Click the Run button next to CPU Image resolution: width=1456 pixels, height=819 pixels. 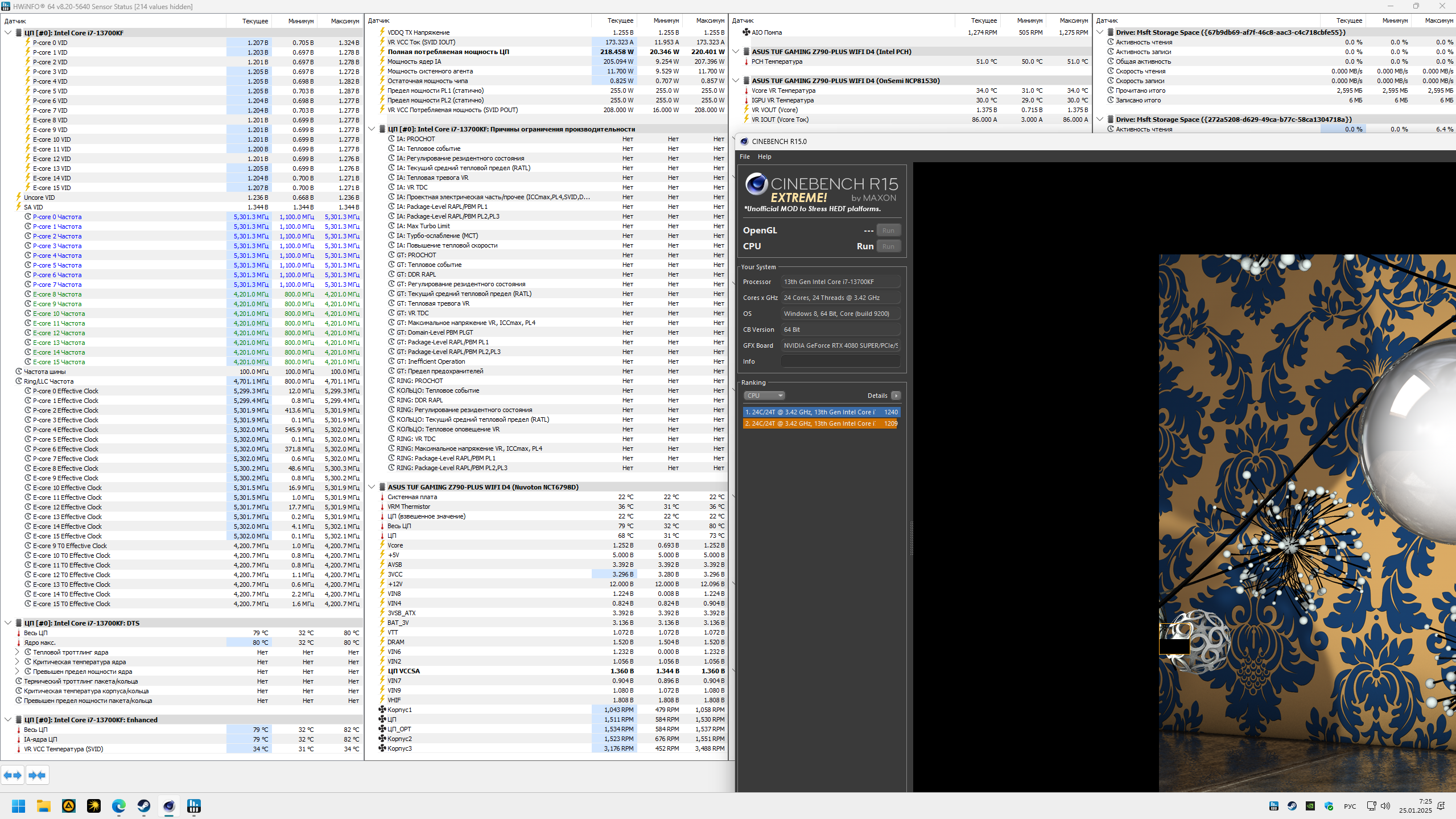click(888, 246)
